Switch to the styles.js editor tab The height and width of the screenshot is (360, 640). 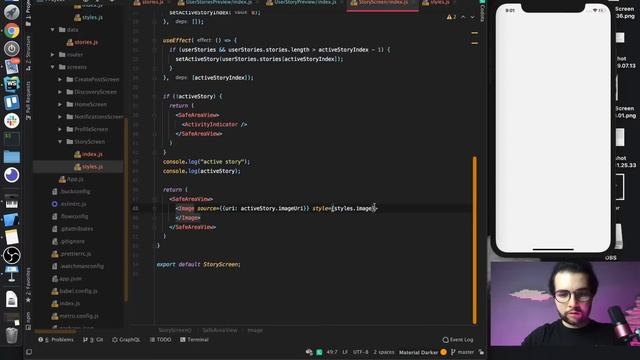(438, 3)
